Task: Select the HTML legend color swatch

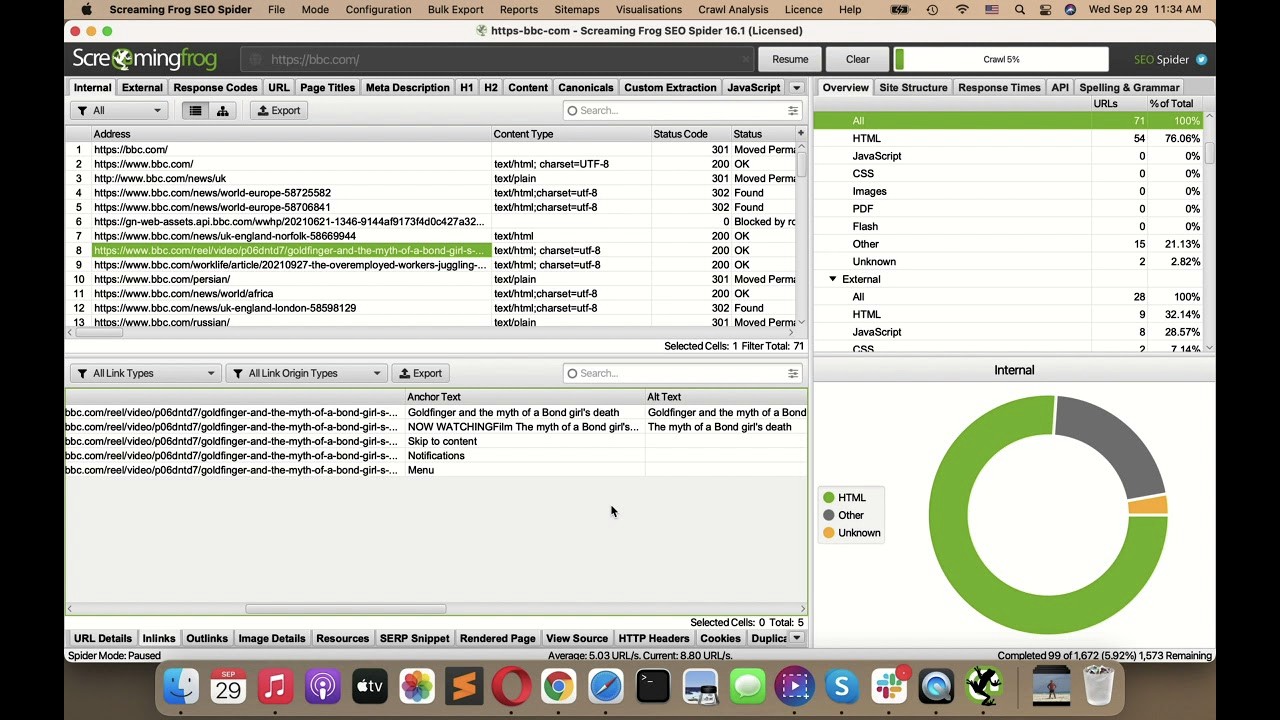Action: click(828, 498)
